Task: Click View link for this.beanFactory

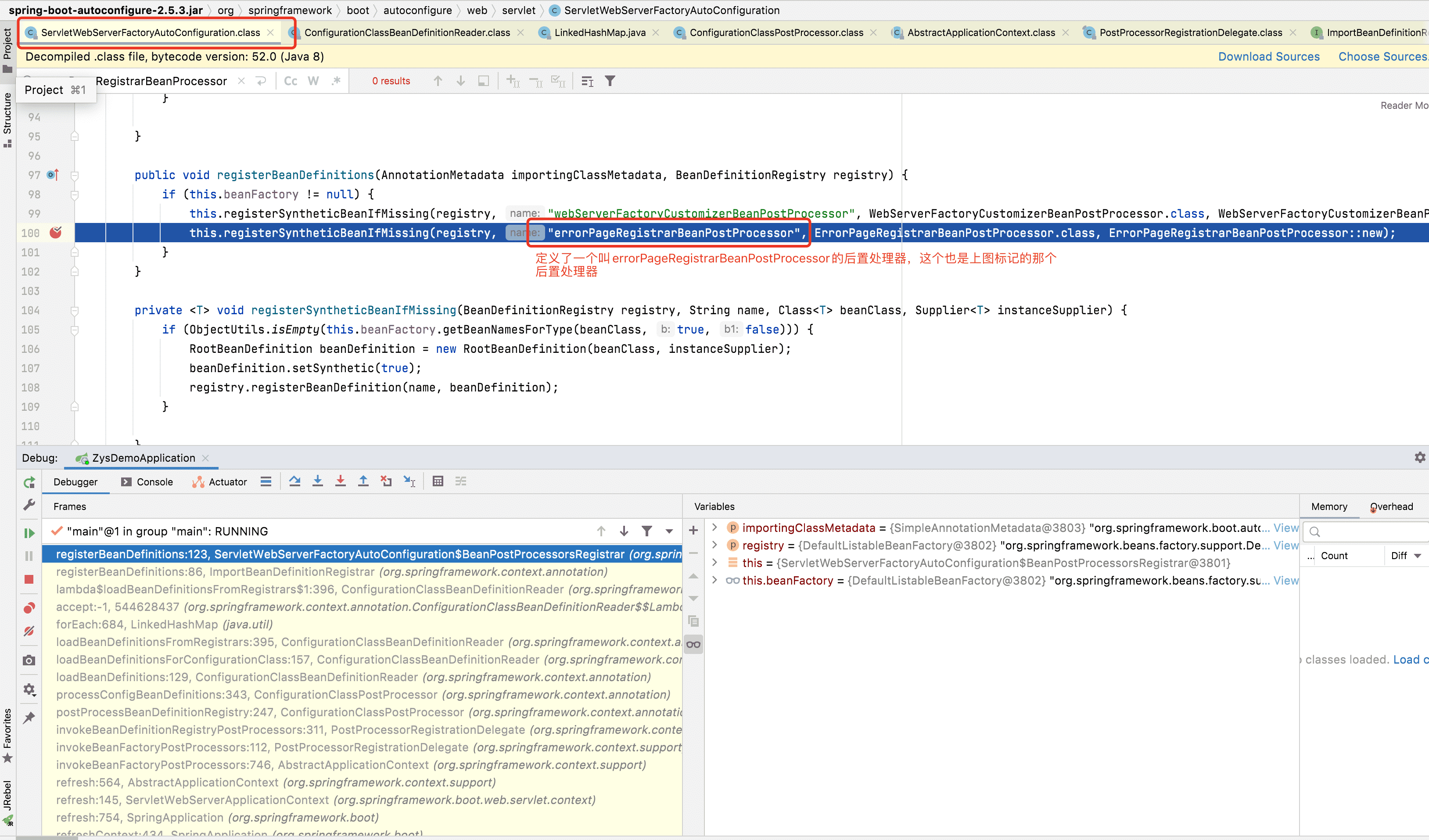Action: (x=1285, y=580)
